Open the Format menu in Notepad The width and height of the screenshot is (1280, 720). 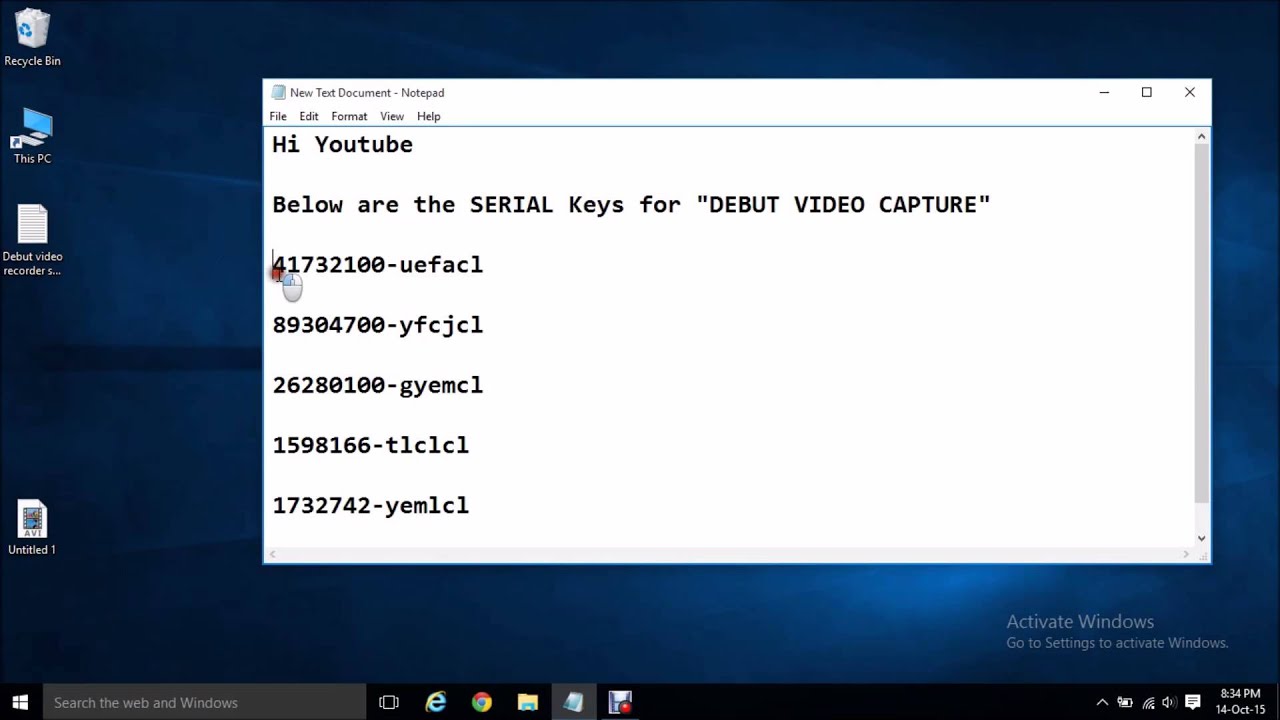click(349, 116)
